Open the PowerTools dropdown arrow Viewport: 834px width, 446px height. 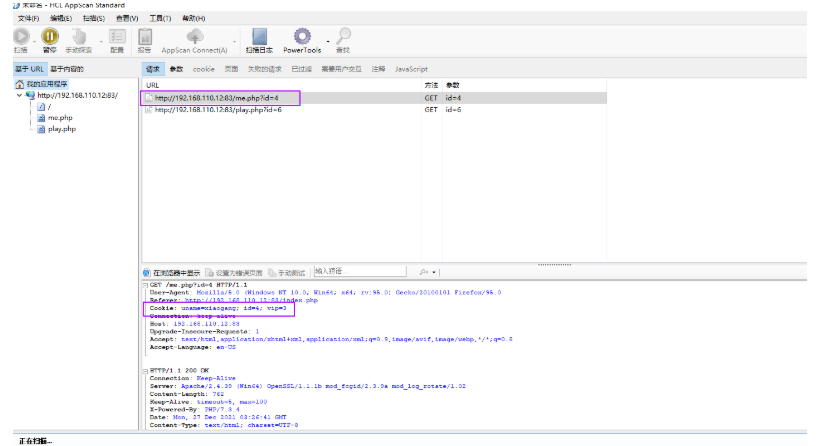(x=328, y=41)
